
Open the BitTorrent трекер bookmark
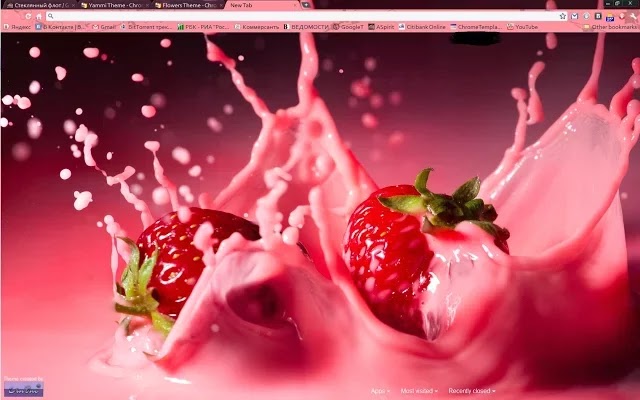(x=147, y=27)
